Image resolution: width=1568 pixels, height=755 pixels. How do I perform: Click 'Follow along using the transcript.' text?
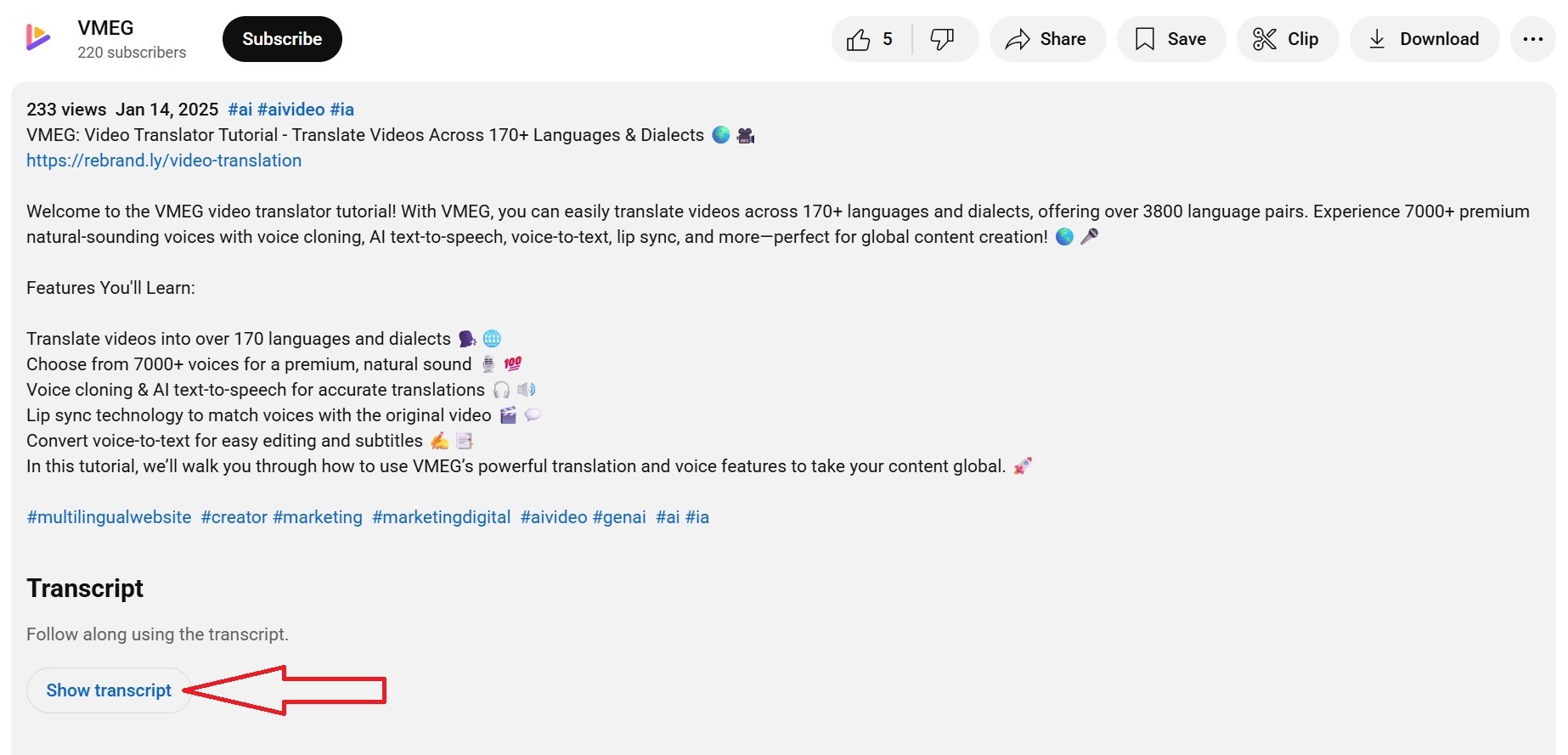[x=157, y=634]
